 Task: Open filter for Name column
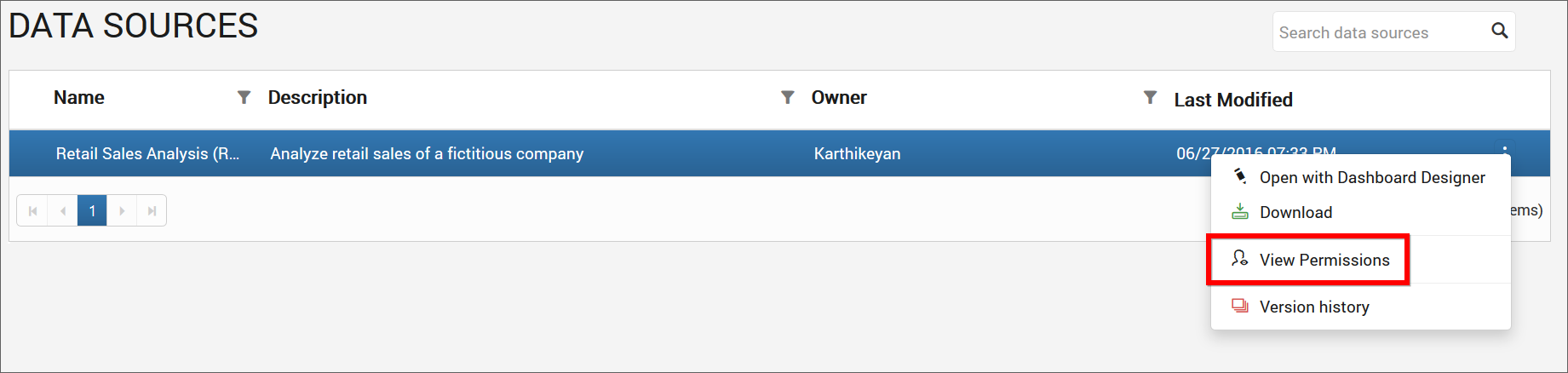click(x=244, y=97)
